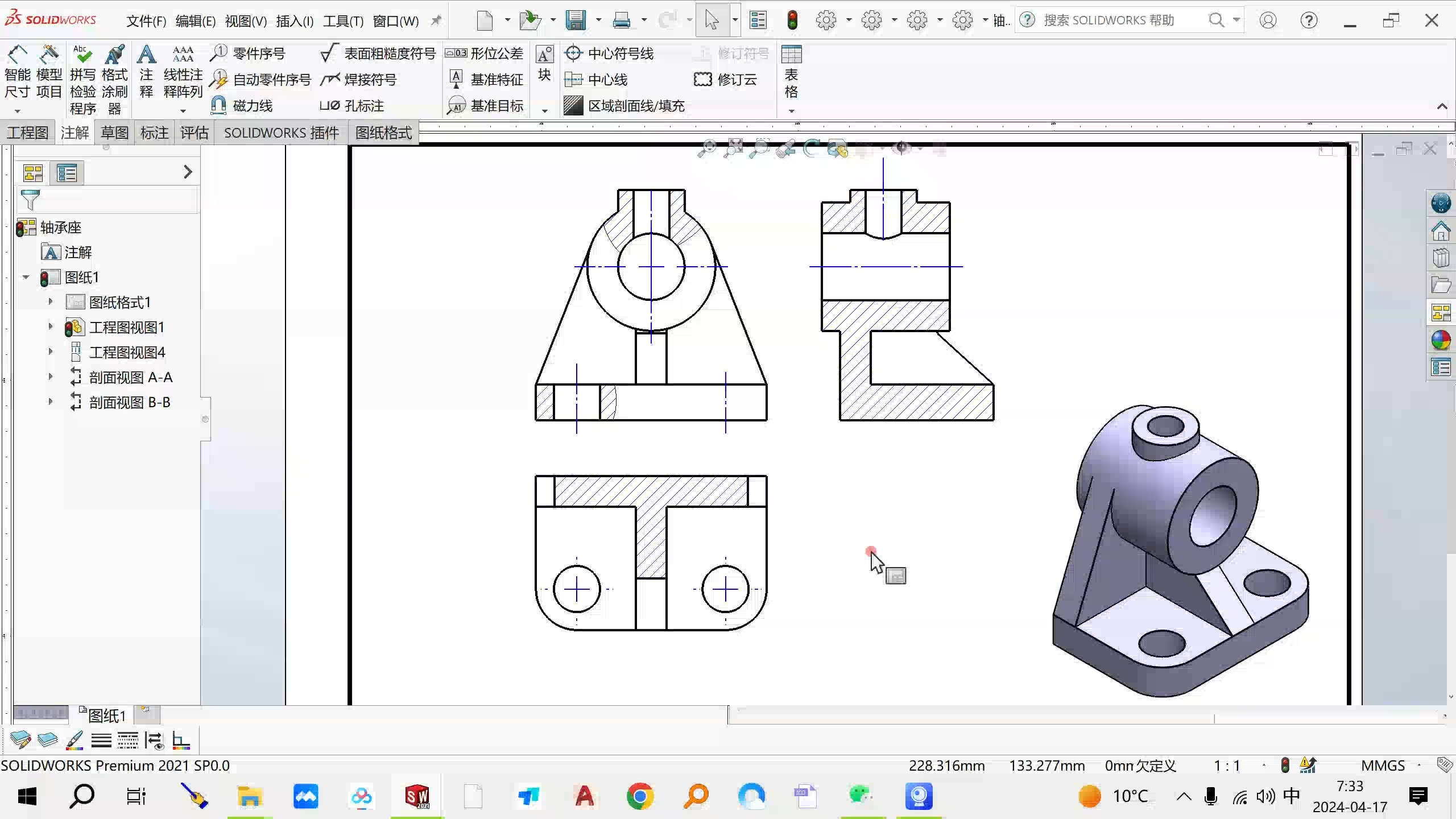Open Geometric Tolerance (形位公差)
Screen dimensions: 1456x819
(484, 53)
